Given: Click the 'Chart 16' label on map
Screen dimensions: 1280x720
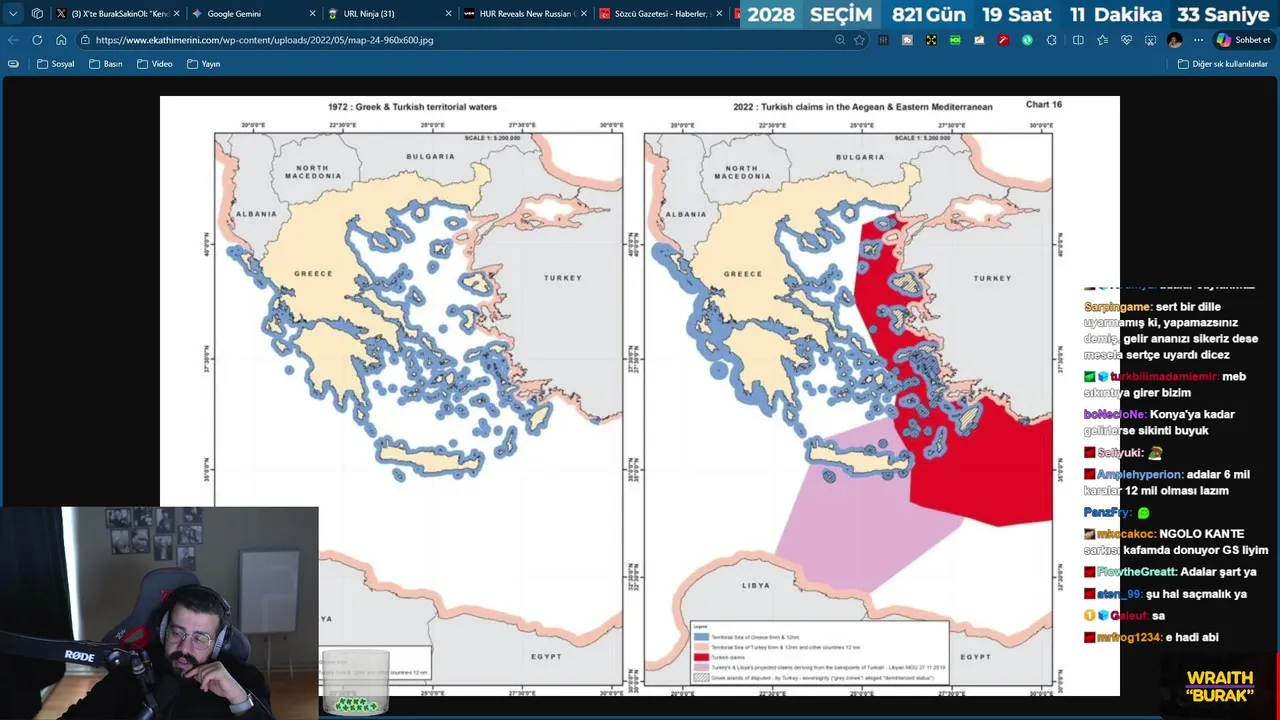Looking at the screenshot, I should (1043, 104).
